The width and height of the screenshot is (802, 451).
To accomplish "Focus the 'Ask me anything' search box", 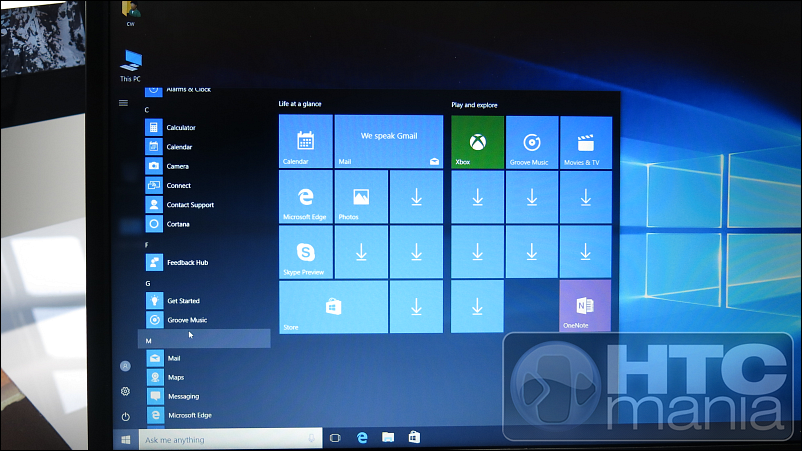I will point(230,439).
